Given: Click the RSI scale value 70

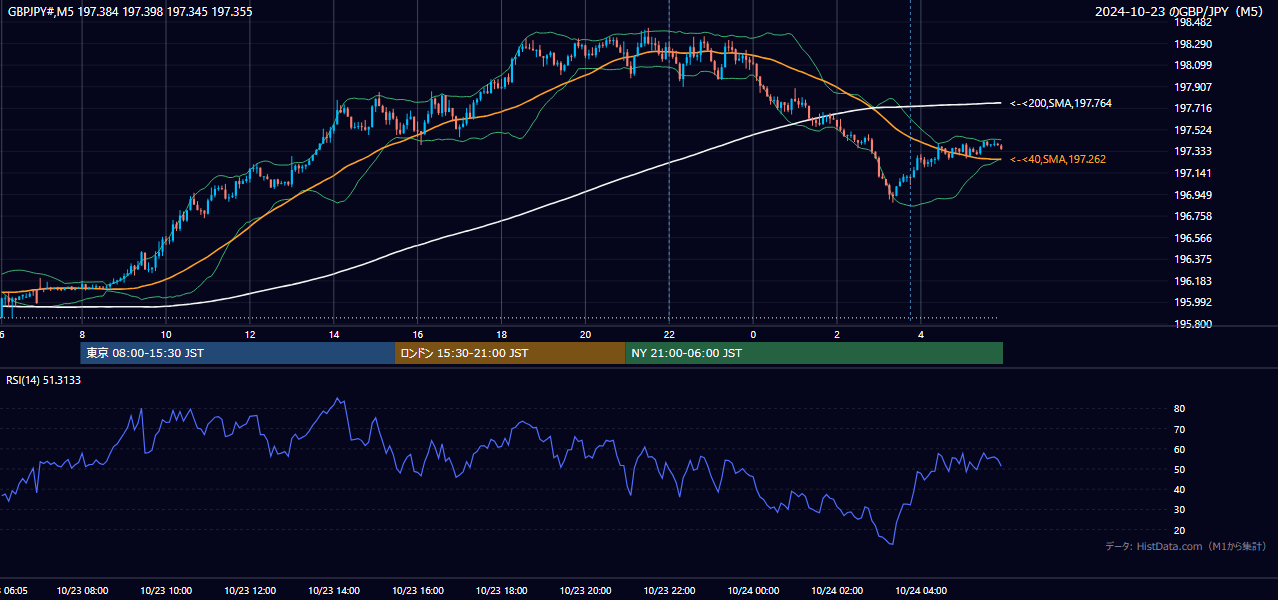Looking at the screenshot, I should point(1179,429).
